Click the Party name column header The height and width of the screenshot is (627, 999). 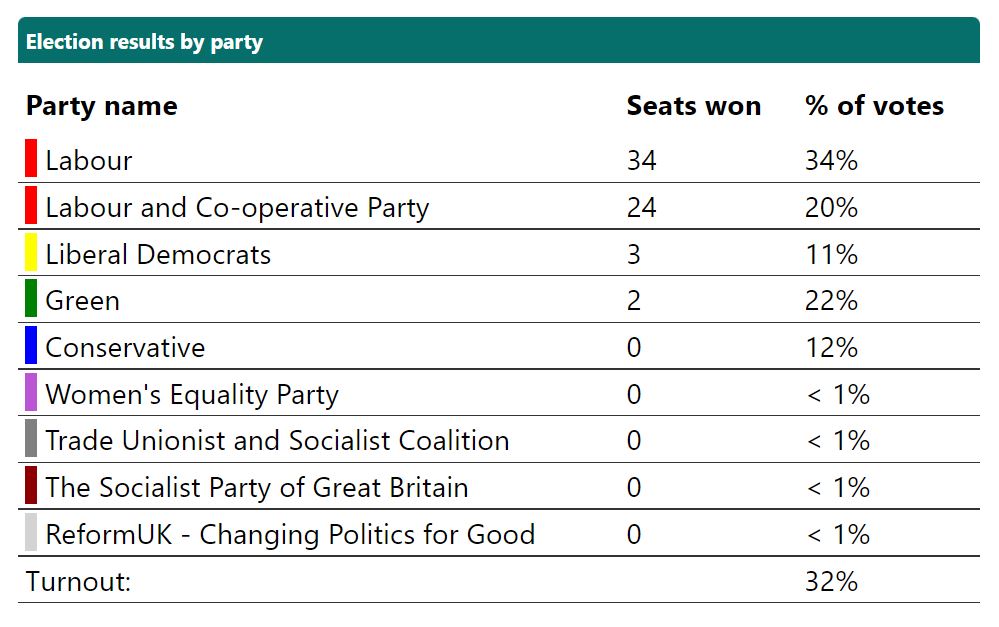(x=101, y=106)
